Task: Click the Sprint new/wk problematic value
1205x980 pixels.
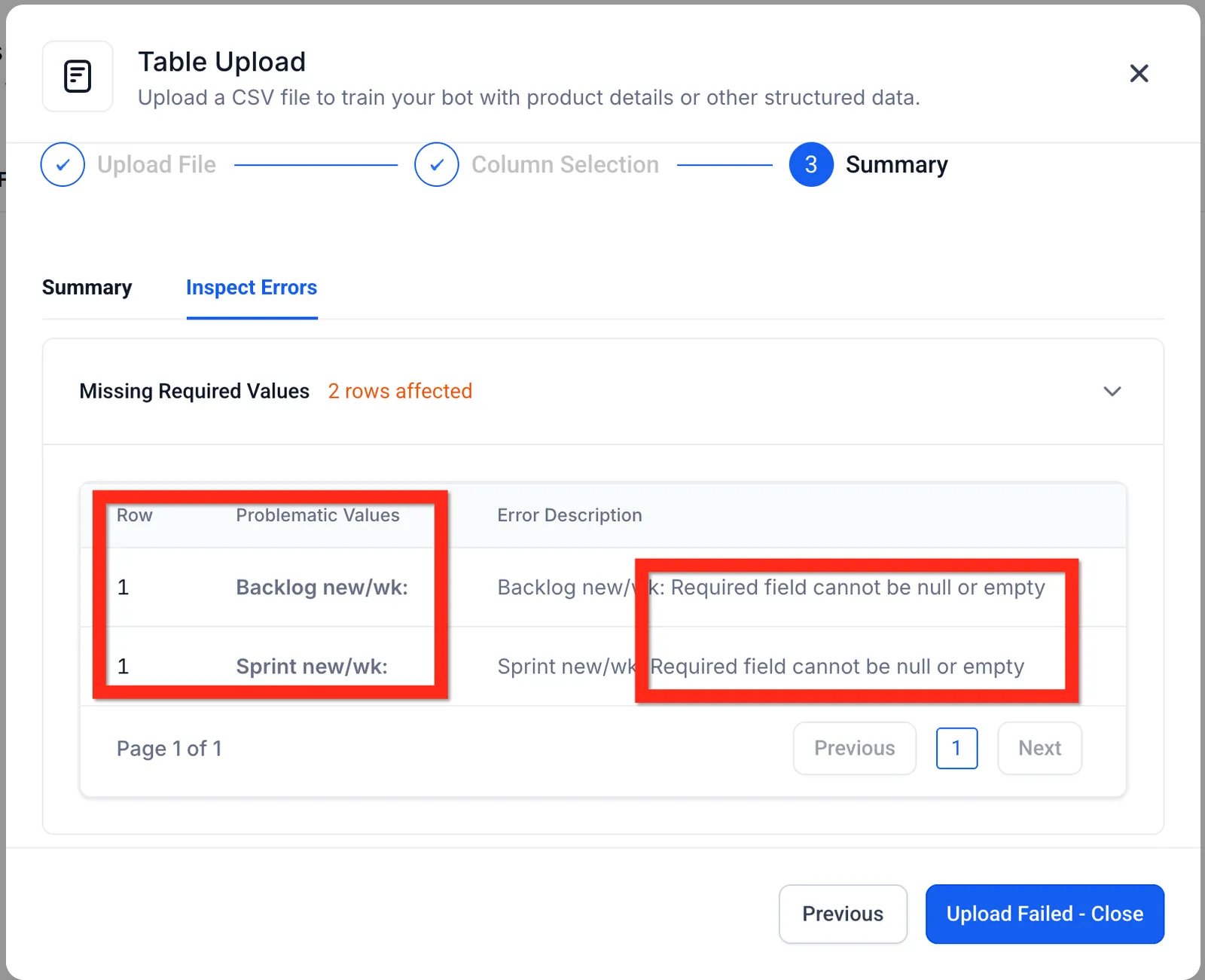Action: pyautogui.click(x=312, y=667)
